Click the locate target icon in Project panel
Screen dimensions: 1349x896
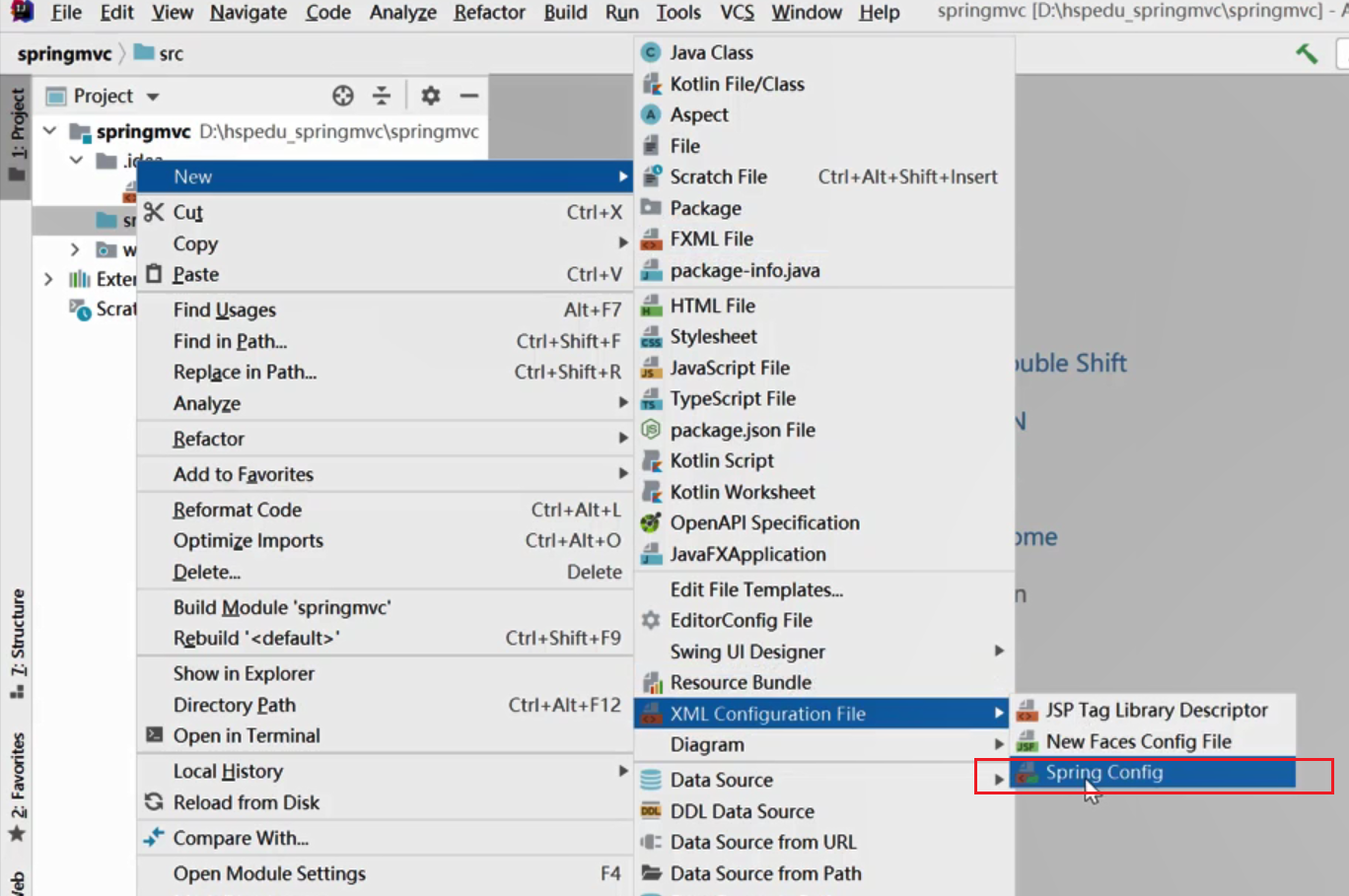click(x=343, y=96)
